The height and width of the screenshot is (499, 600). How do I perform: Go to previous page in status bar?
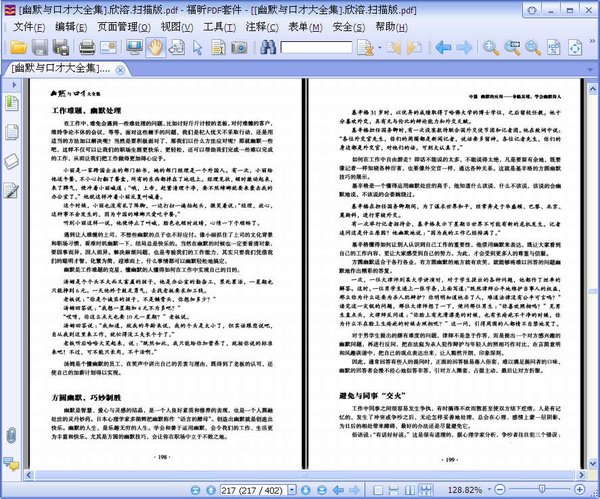coord(211,490)
